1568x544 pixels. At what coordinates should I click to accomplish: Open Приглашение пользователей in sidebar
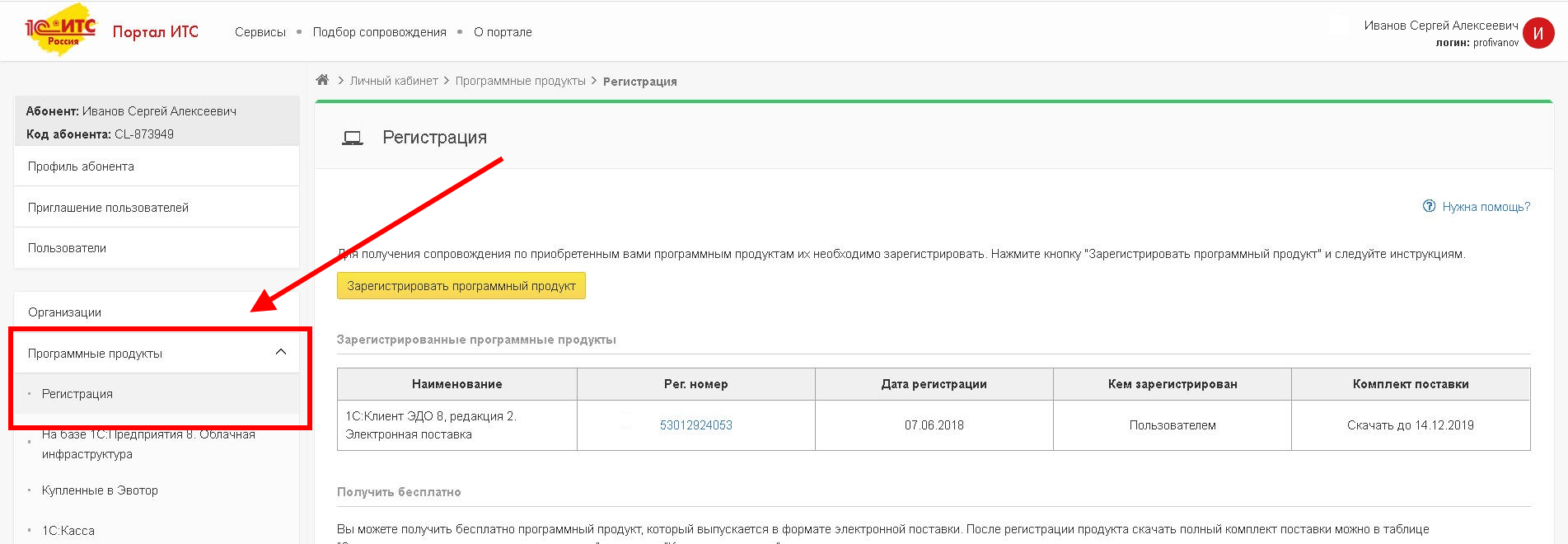point(108,208)
